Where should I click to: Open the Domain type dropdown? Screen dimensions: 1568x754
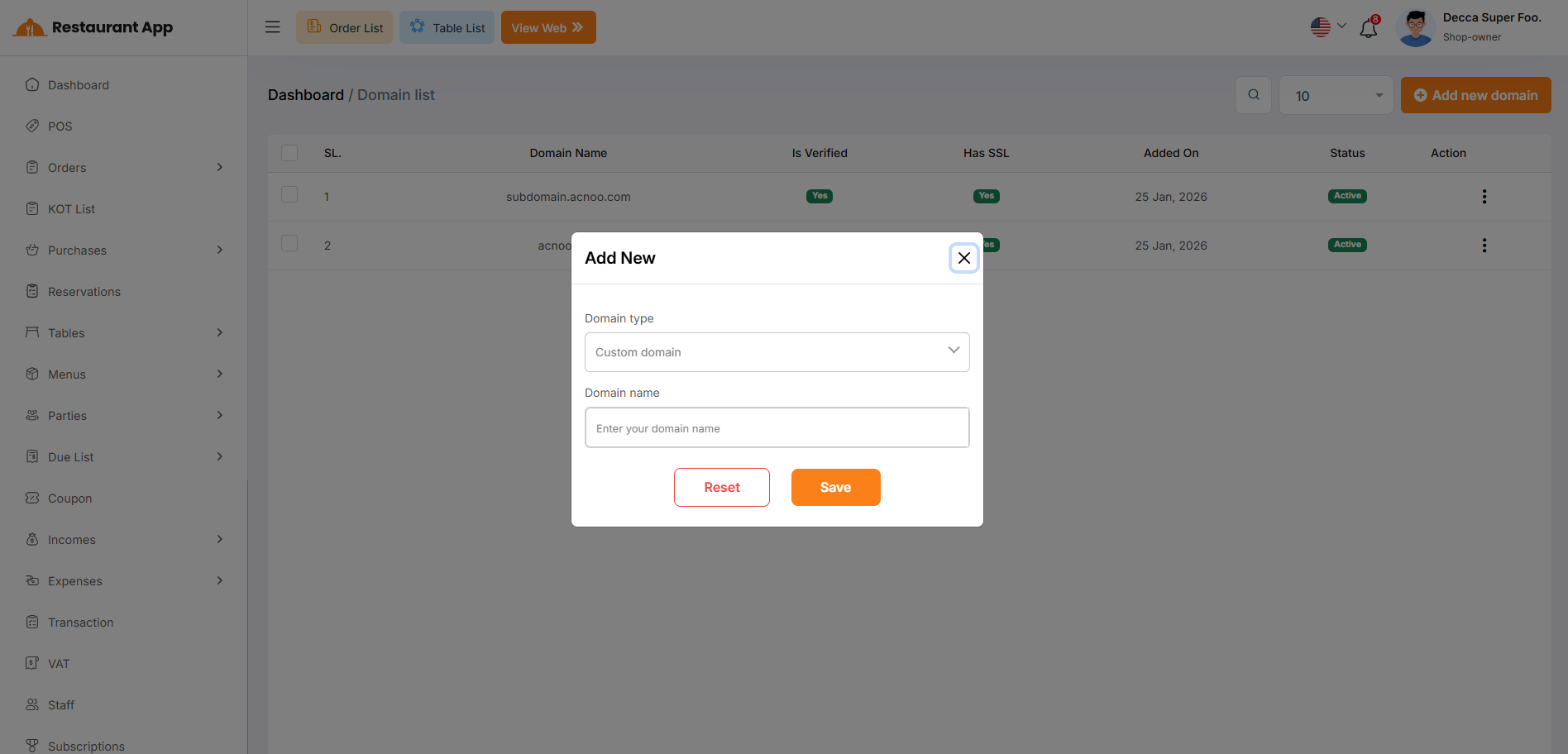click(x=777, y=352)
